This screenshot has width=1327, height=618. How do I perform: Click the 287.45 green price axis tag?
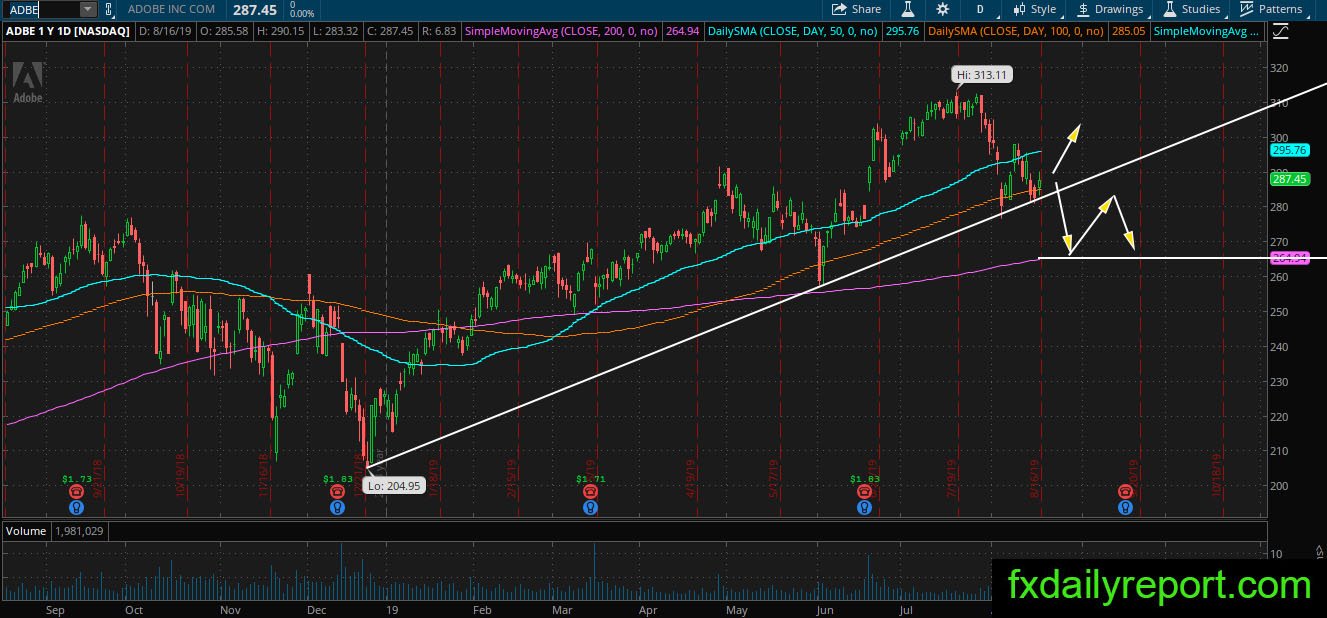coord(1289,179)
